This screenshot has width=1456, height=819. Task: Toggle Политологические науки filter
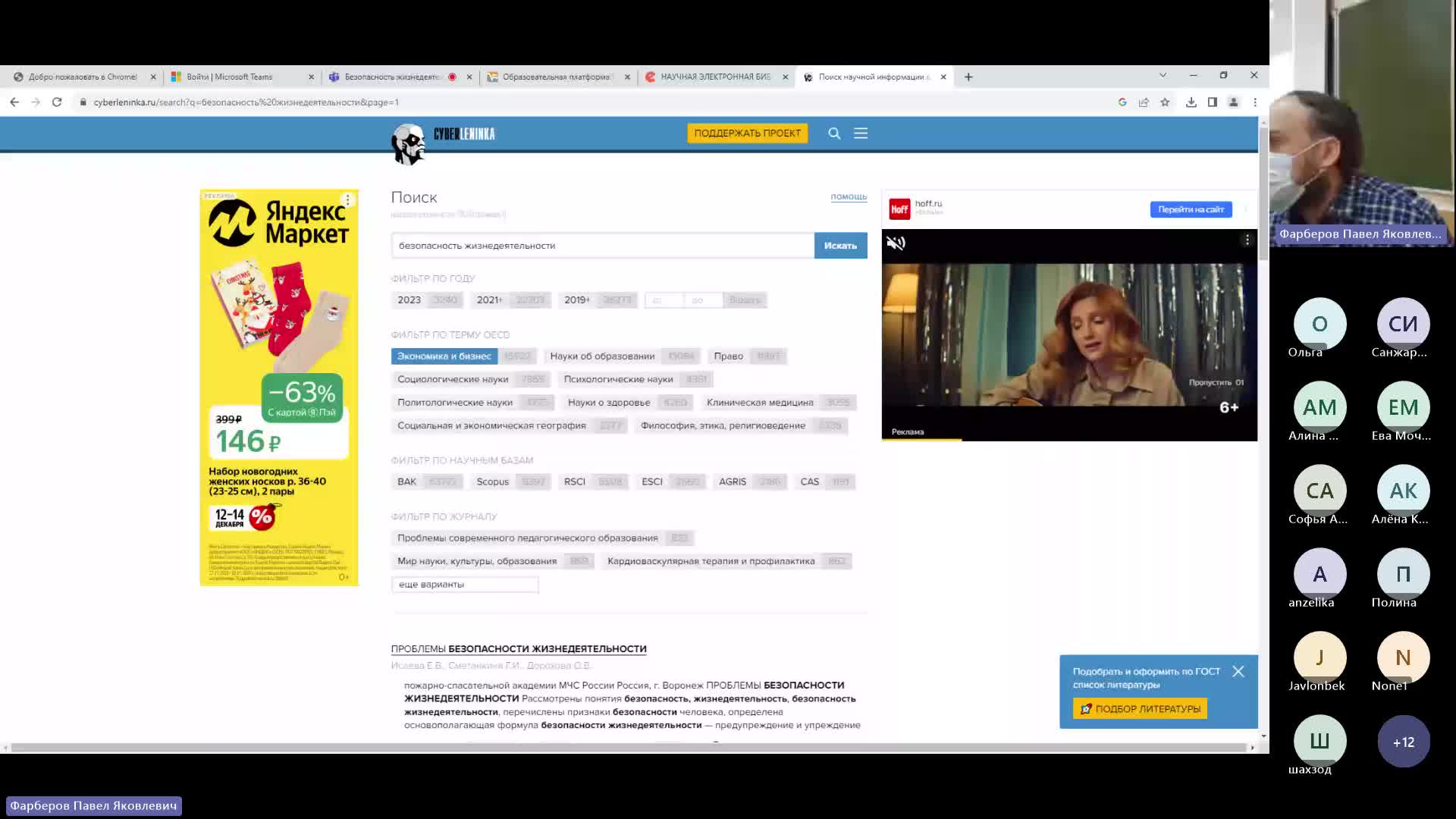472,403
